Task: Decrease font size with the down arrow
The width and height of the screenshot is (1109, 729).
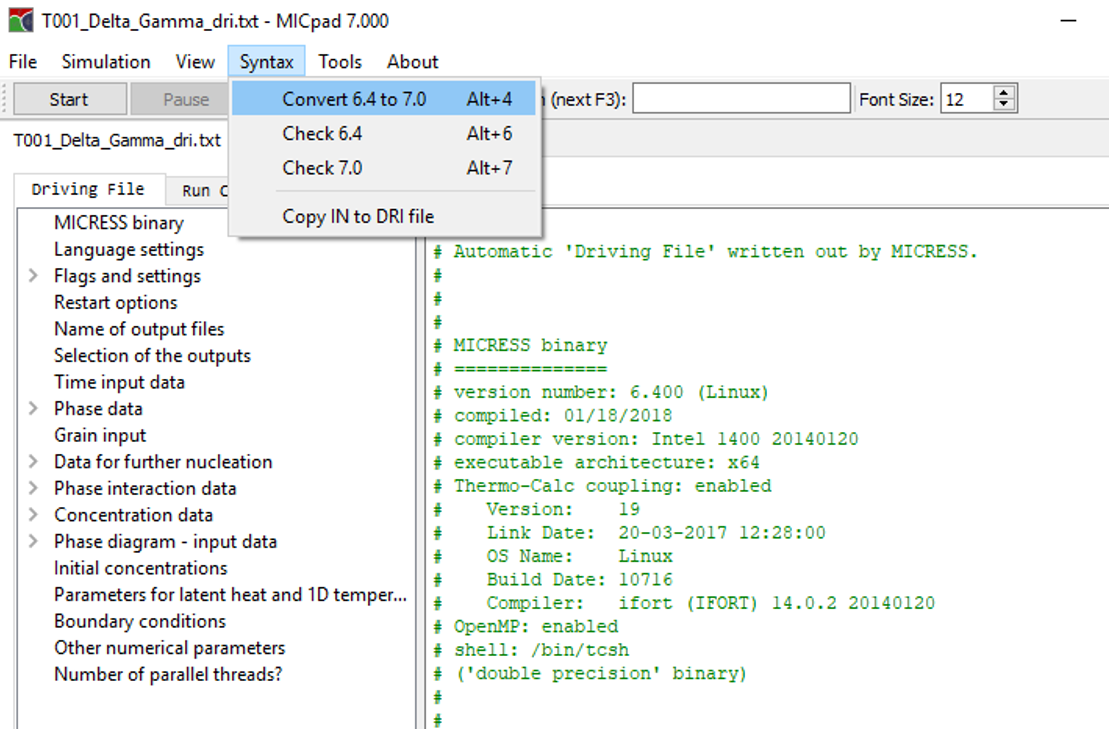Action: coord(1005,105)
